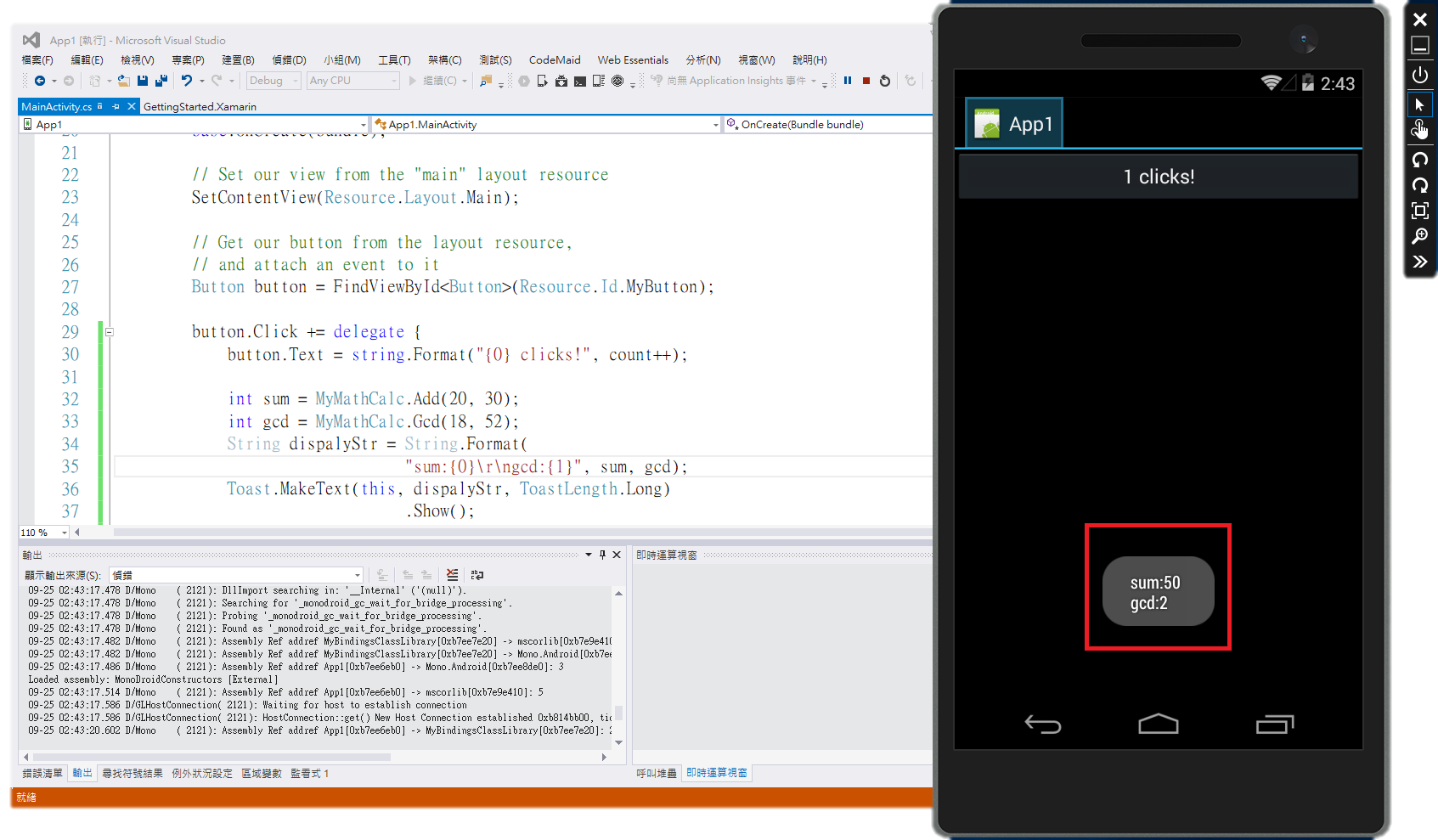Viewport: 1438px width, 840px height.
Task: Collapse the delegate block at line 29
Action: point(110,332)
